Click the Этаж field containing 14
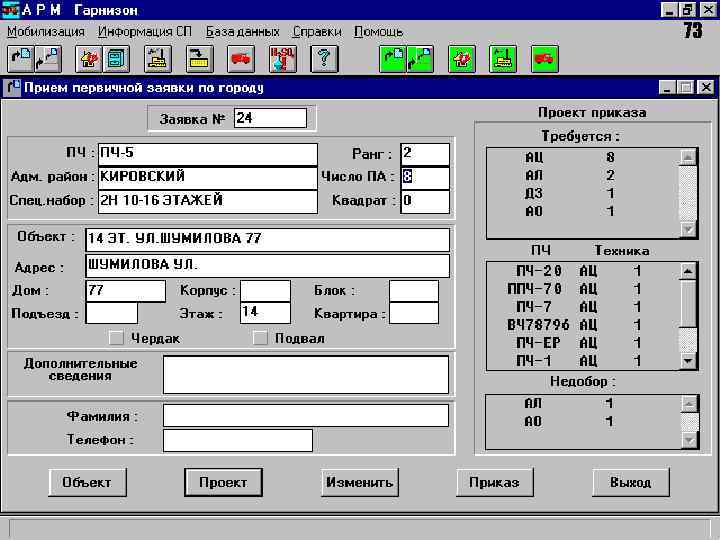Viewport: 720px width, 540px height. 265,313
